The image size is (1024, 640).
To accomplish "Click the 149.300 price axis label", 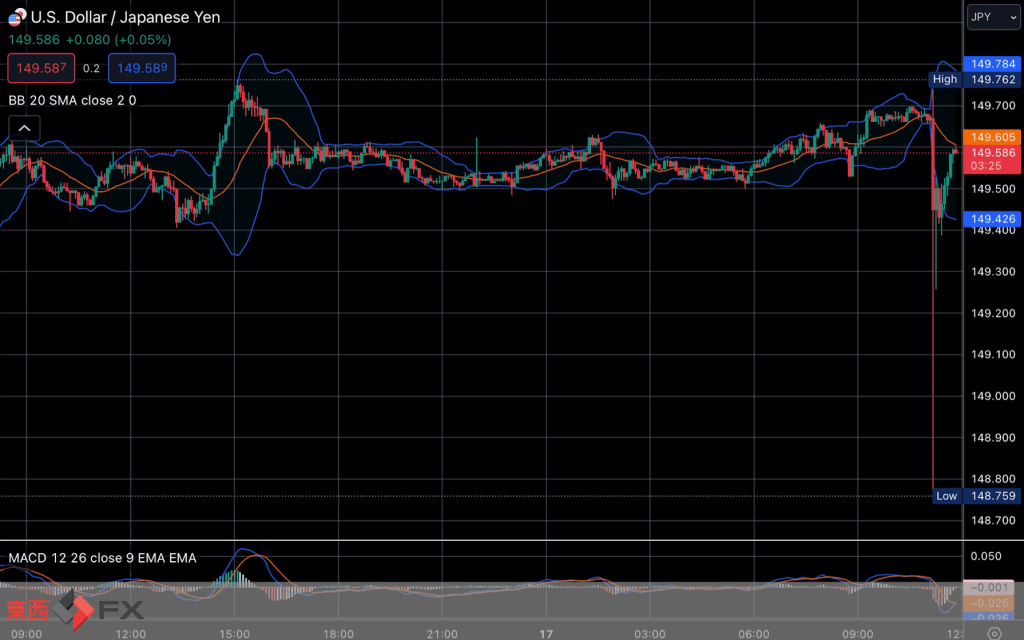I will pyautogui.click(x=993, y=272).
